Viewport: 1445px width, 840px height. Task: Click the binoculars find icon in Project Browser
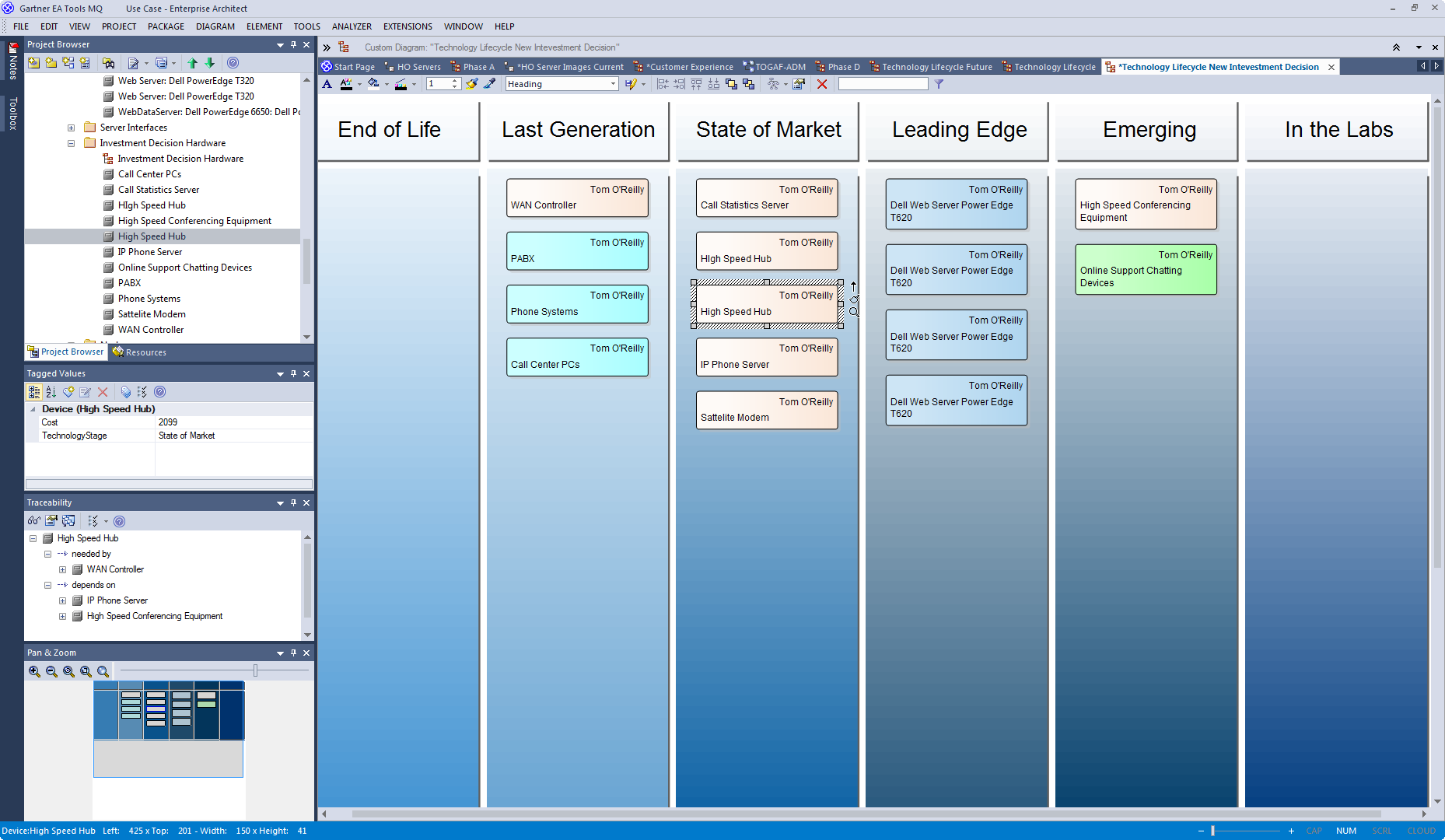coord(109,63)
